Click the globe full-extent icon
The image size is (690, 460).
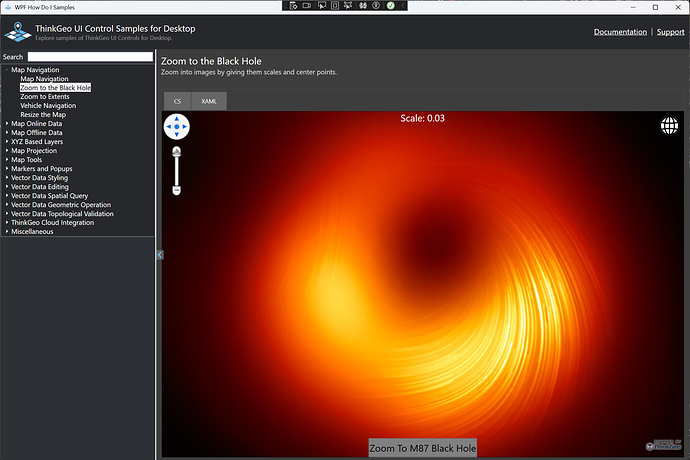[669, 126]
